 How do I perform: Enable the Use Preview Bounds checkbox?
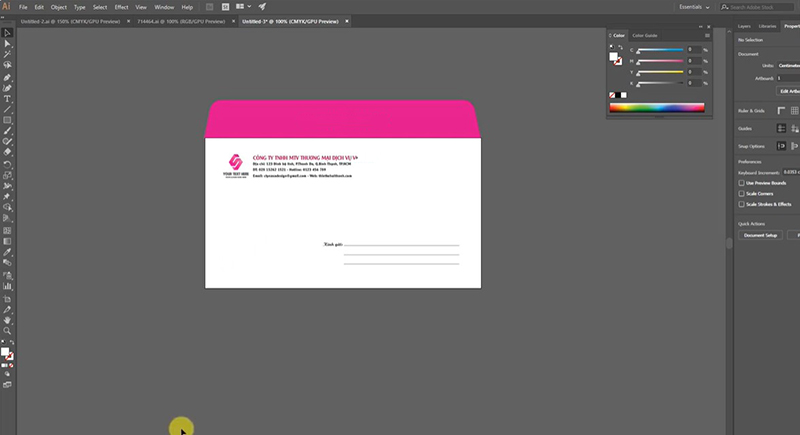click(741, 183)
